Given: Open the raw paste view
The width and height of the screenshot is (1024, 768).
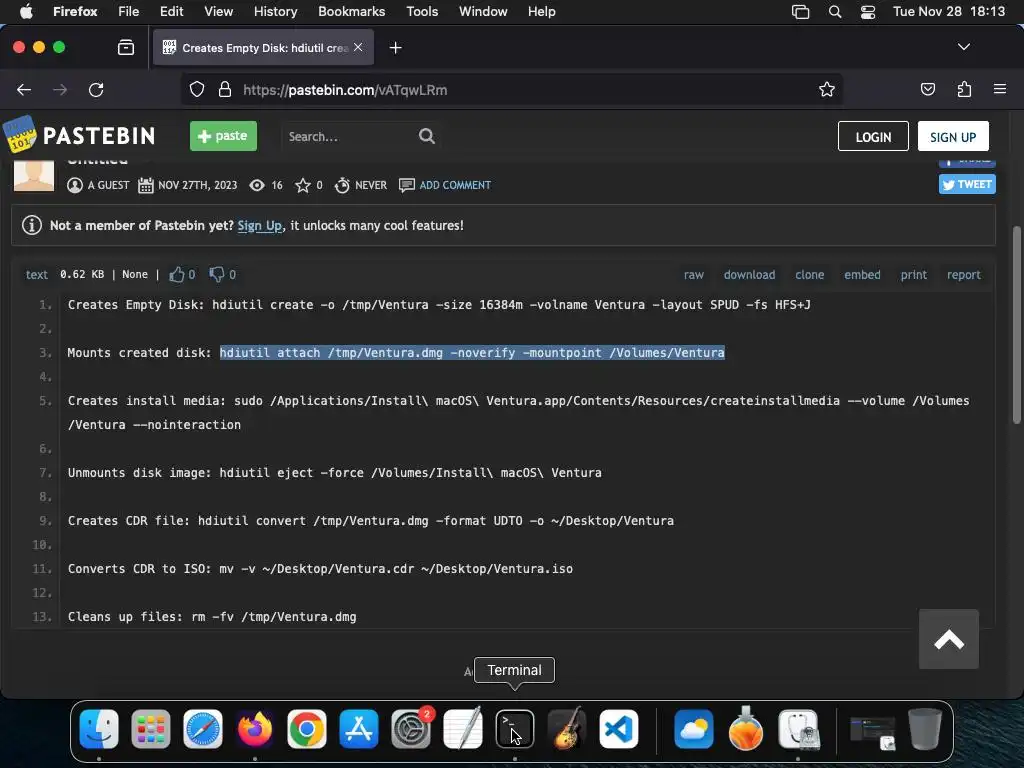Looking at the screenshot, I should click(x=694, y=275).
